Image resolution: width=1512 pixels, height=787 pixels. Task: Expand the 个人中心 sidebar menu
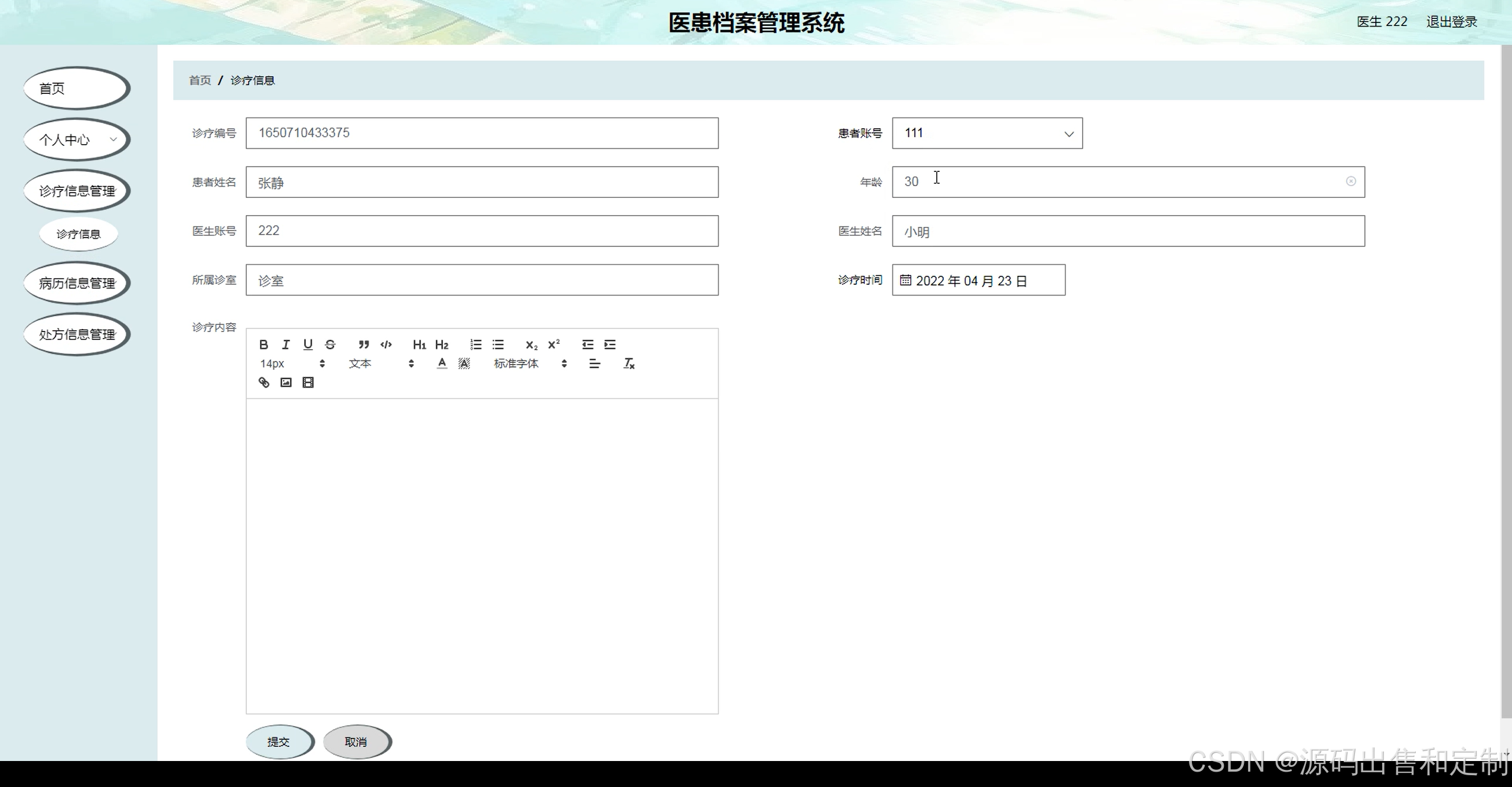click(x=76, y=140)
